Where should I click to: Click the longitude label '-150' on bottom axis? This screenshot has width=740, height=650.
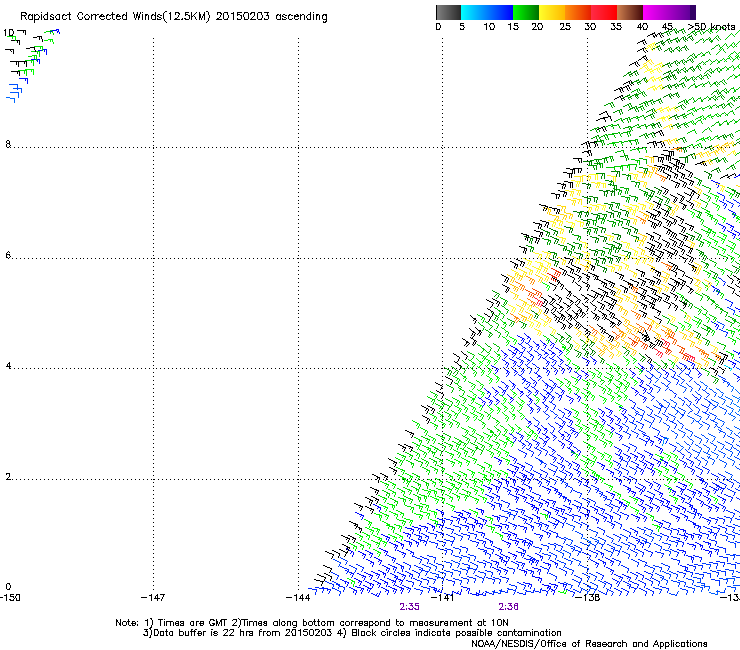click(10, 598)
